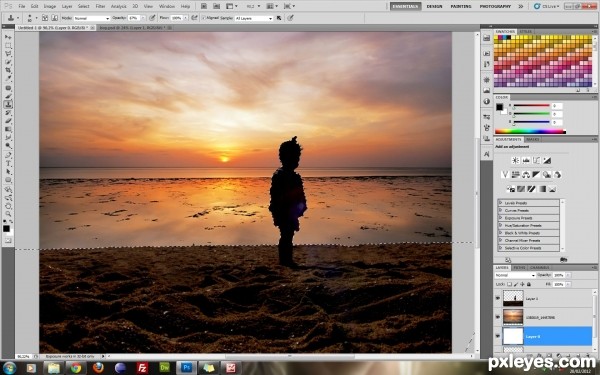Add a Color Balance adjustment layer

(x=526, y=174)
